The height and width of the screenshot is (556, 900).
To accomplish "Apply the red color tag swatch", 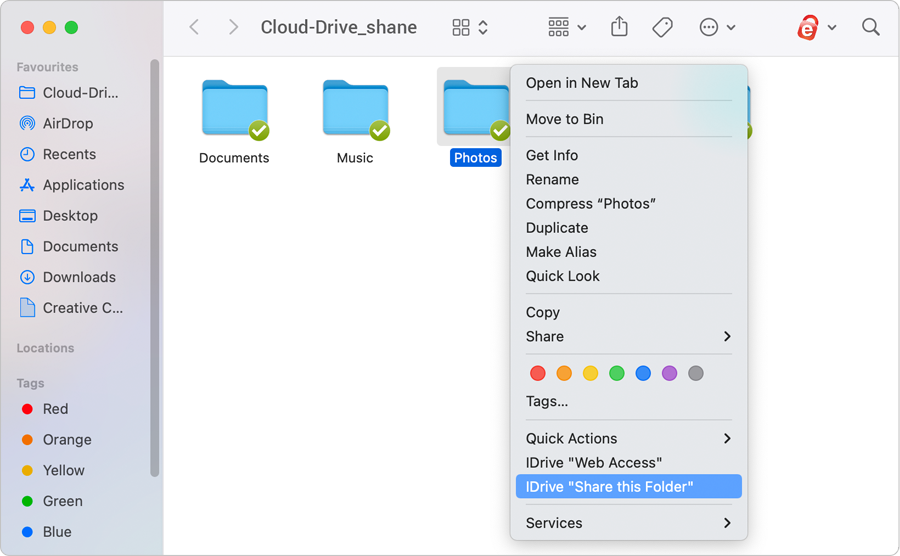I will tap(538, 374).
